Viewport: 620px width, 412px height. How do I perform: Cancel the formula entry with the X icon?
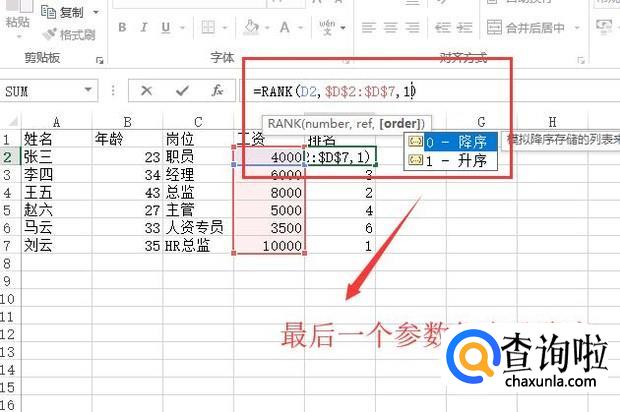[146, 91]
